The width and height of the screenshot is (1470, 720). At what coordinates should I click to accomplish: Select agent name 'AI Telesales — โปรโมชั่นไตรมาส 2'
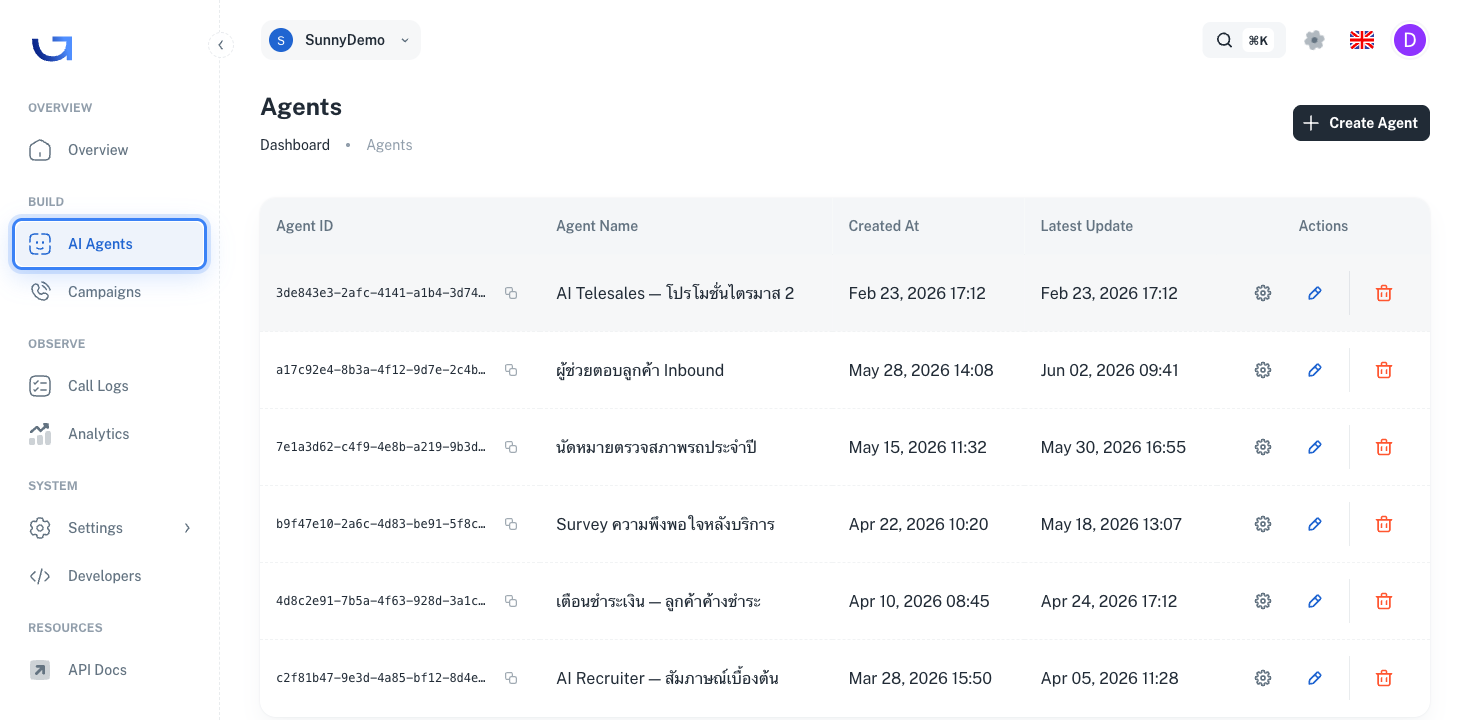(x=675, y=293)
